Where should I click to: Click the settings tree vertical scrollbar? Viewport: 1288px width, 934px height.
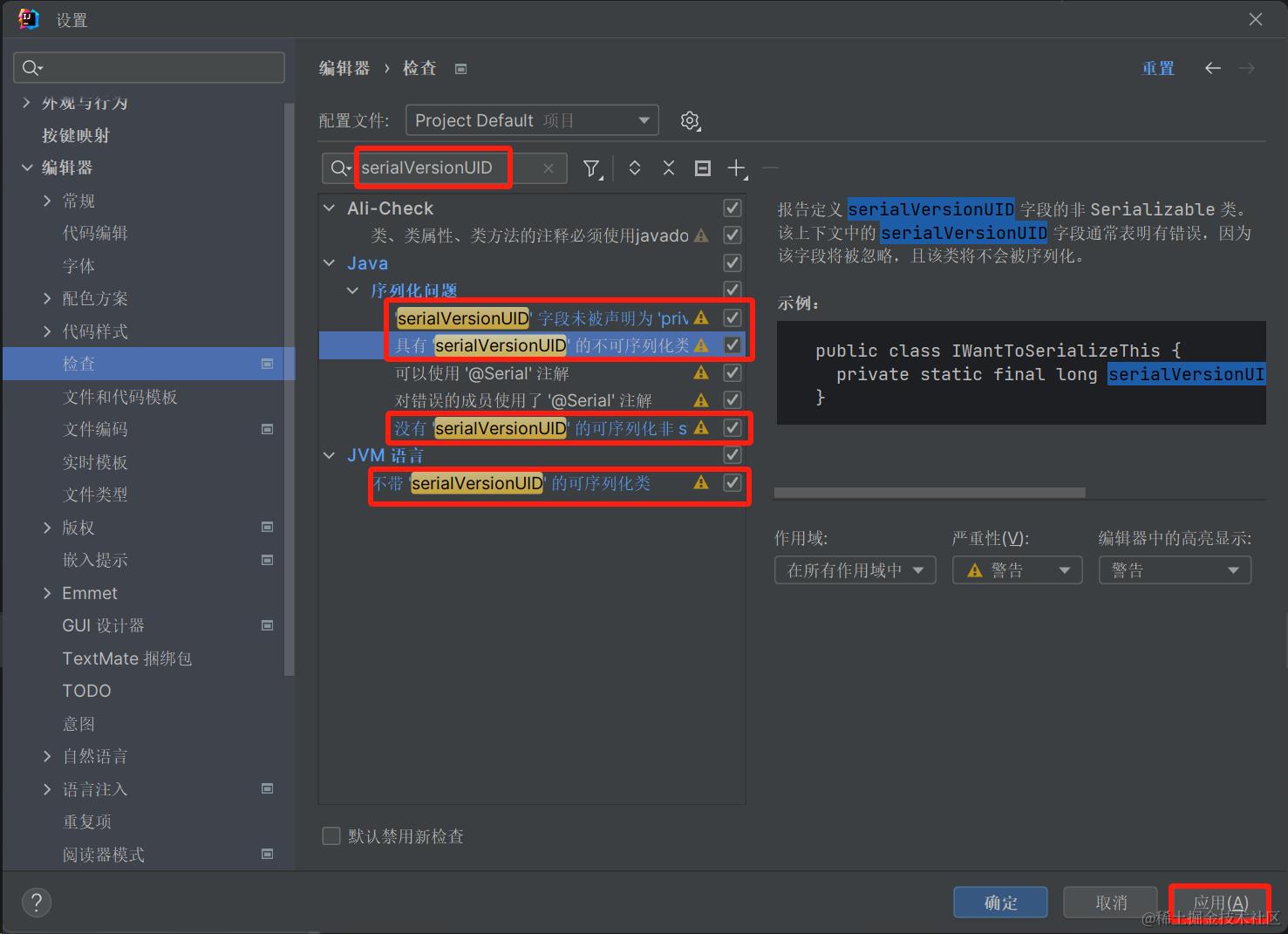click(x=290, y=388)
